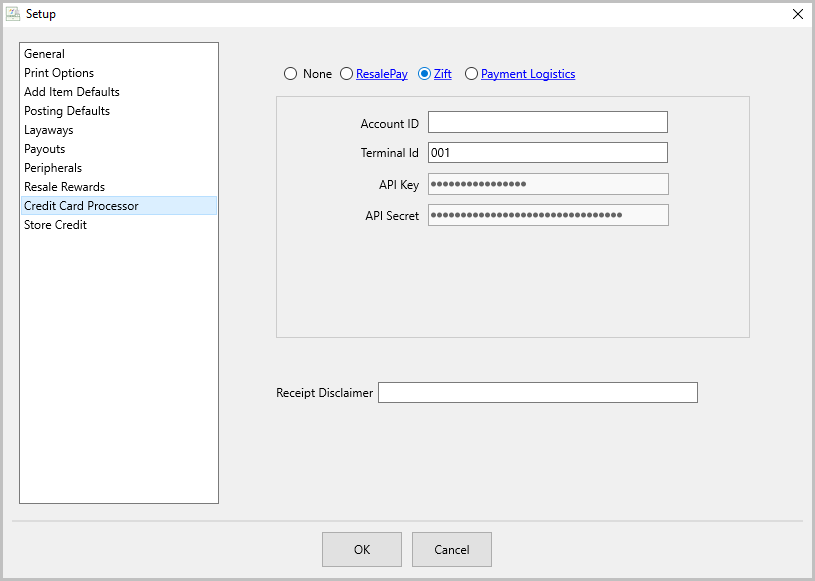Focus the Account ID text field
The height and width of the screenshot is (581, 815).
pyautogui.click(x=548, y=122)
